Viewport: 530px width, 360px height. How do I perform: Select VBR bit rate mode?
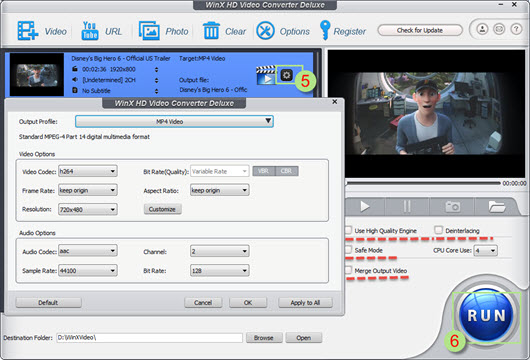[x=264, y=171]
